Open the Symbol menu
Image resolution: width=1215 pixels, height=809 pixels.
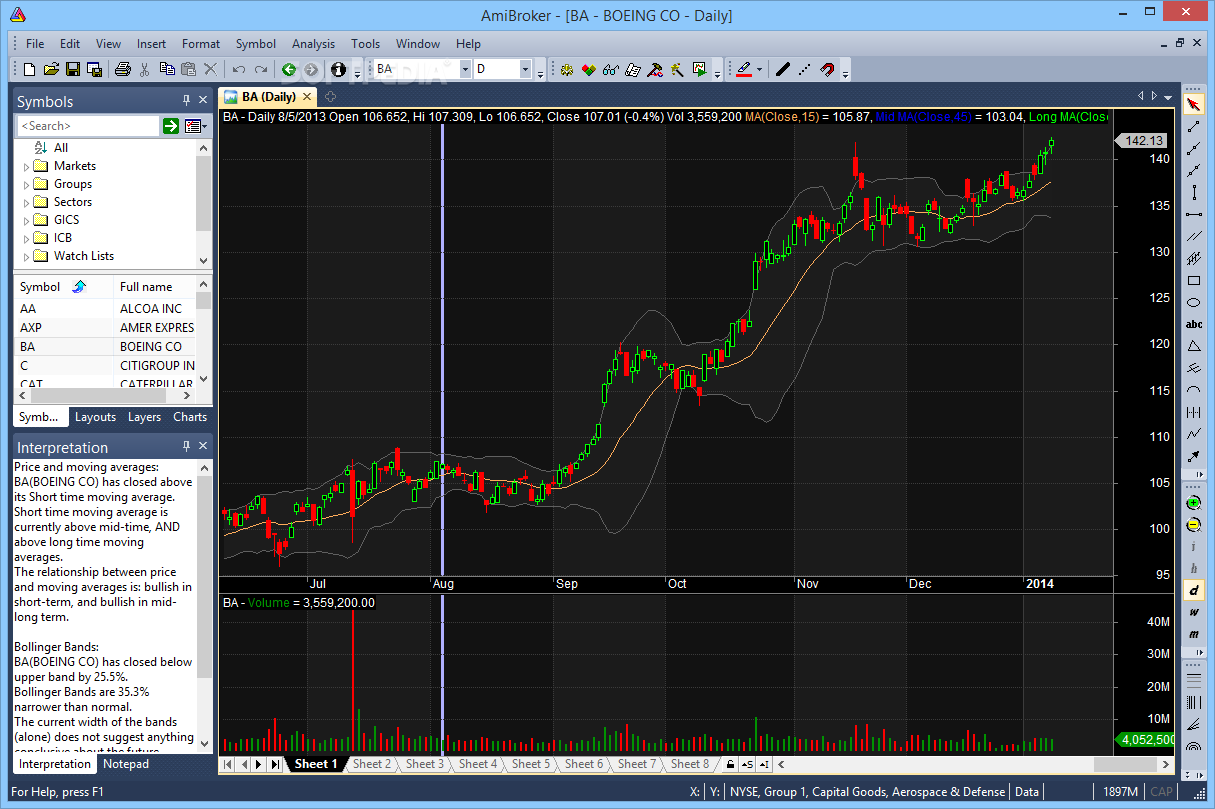click(256, 44)
